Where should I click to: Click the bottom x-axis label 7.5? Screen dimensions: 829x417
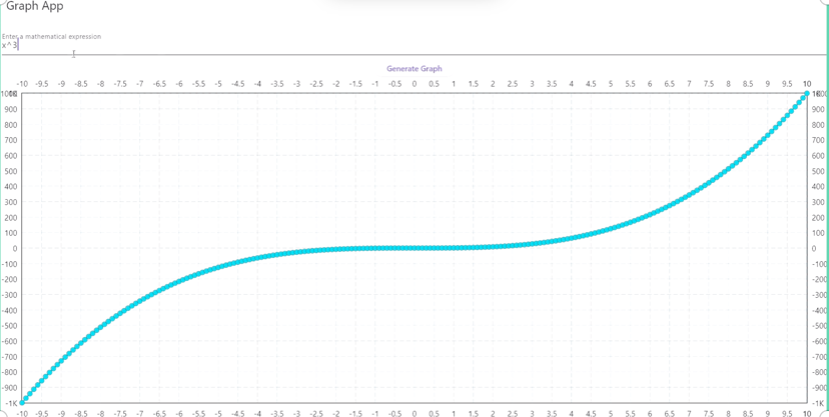tap(708, 412)
